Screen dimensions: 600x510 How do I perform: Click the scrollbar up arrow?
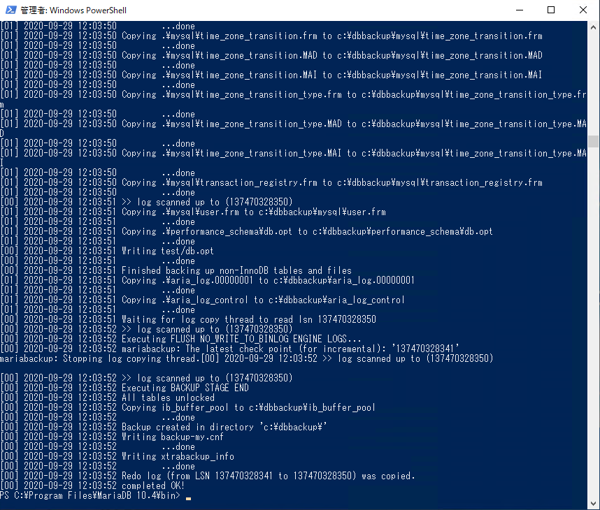coord(593,28)
